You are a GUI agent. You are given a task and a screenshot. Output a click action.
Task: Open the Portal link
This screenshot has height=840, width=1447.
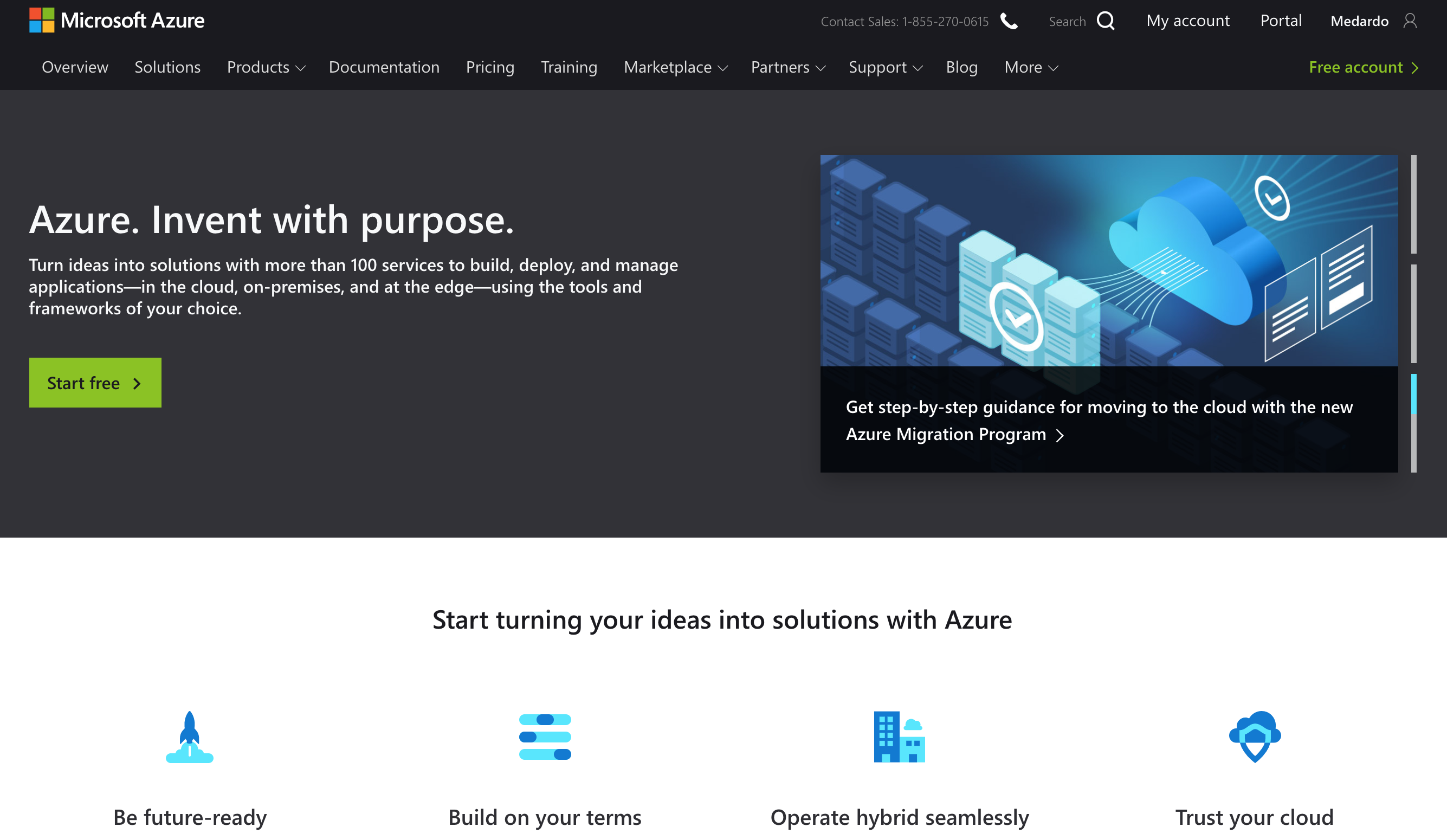pos(1281,21)
